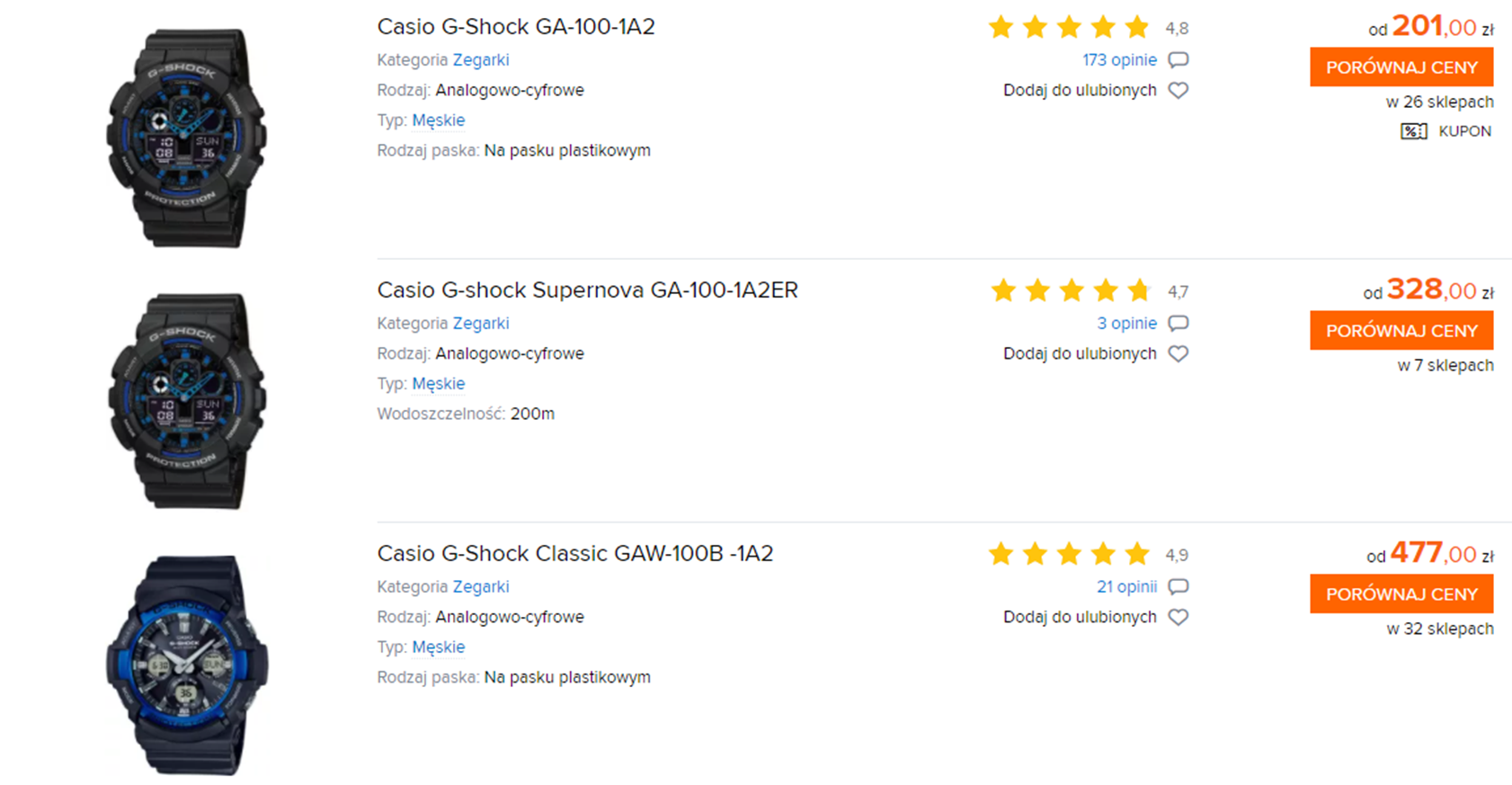Image resolution: width=1512 pixels, height=785 pixels.
Task: Click heart icon for G-Shock Classic GAW-100B
Action: (1178, 617)
